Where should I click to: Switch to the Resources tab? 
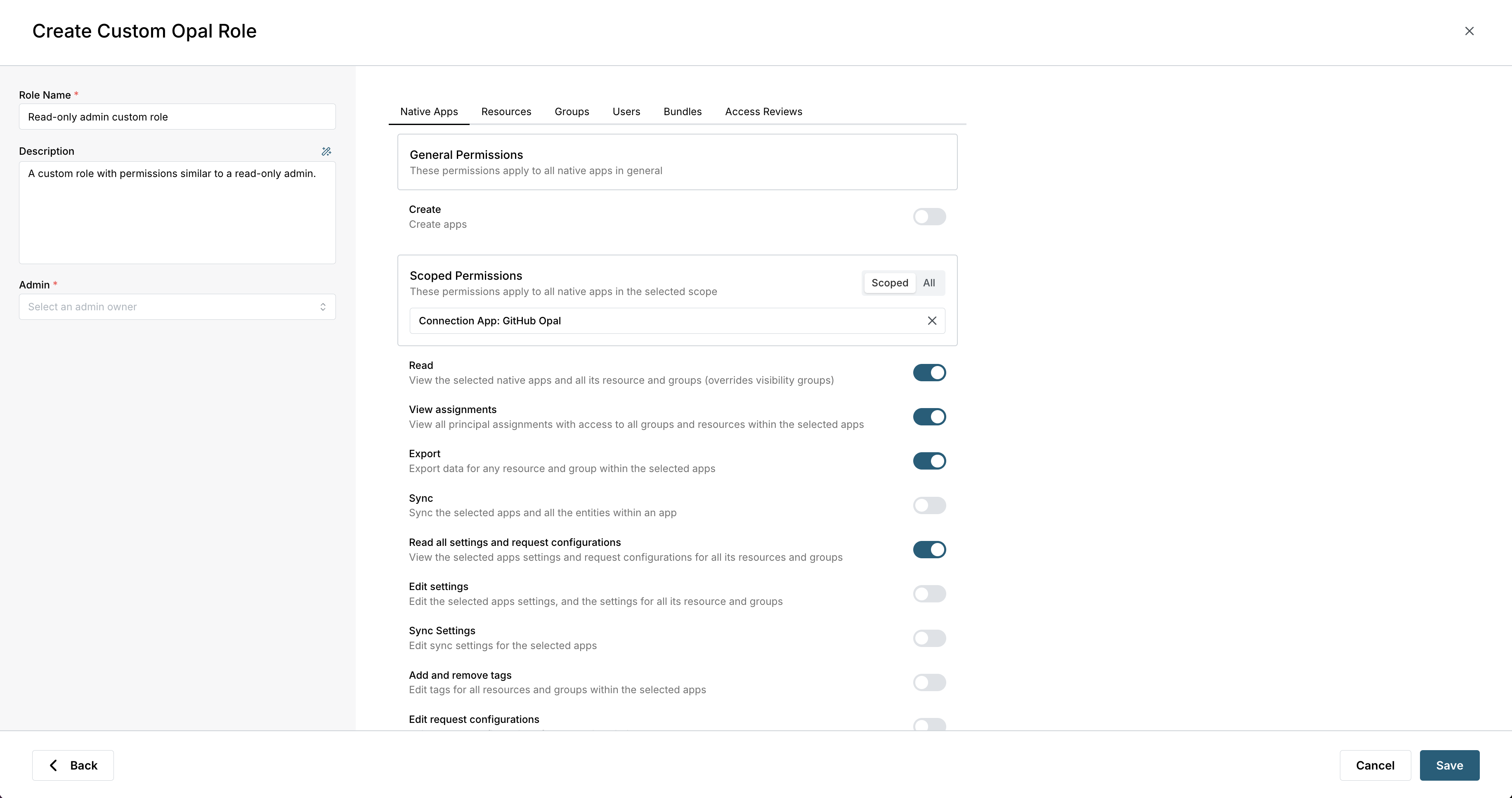click(506, 111)
